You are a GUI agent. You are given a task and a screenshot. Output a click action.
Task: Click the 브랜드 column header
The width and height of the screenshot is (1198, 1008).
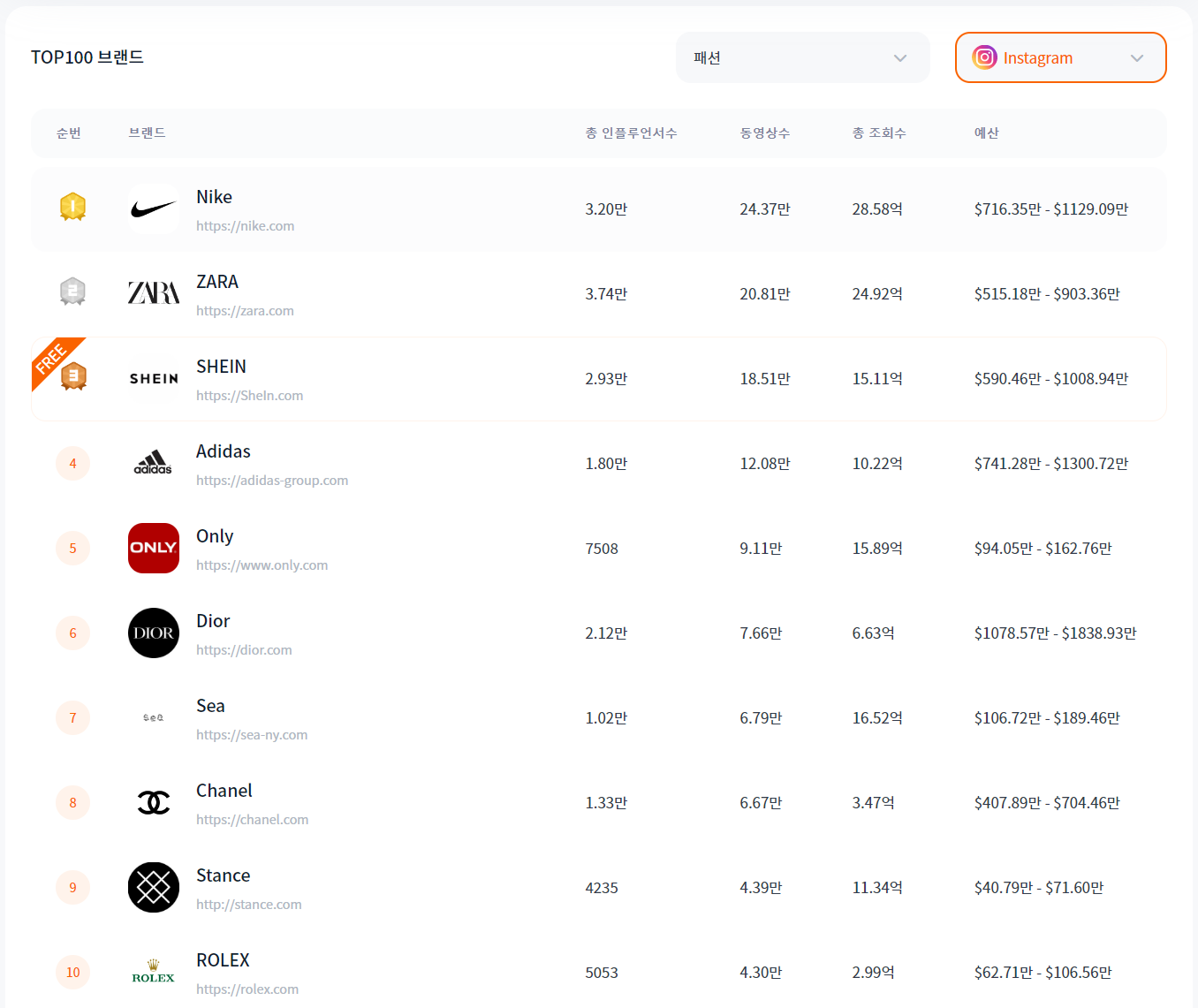point(147,133)
